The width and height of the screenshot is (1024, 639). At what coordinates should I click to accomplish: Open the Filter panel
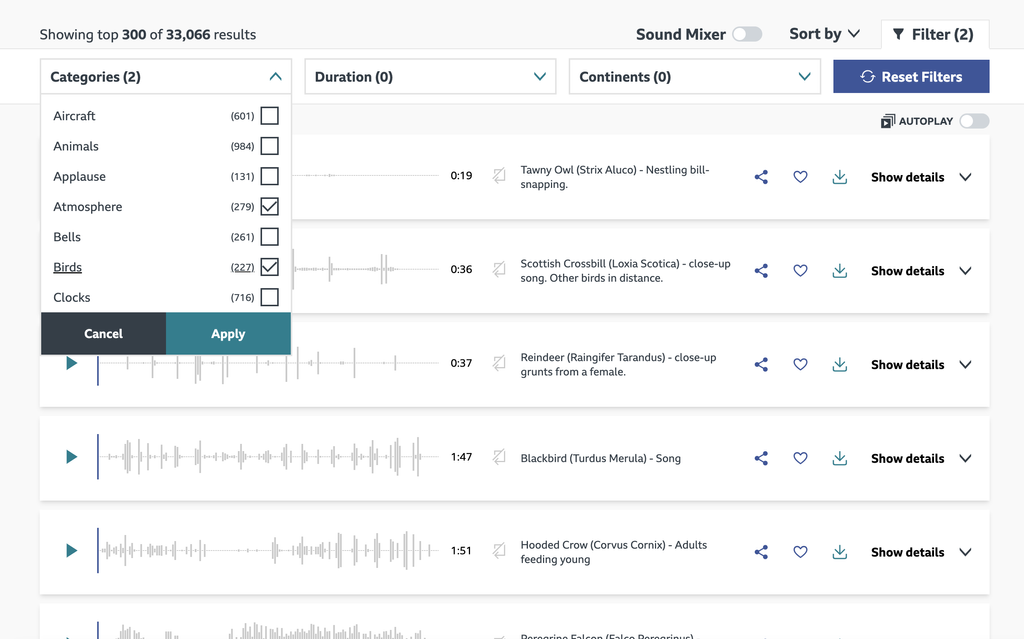coord(934,33)
